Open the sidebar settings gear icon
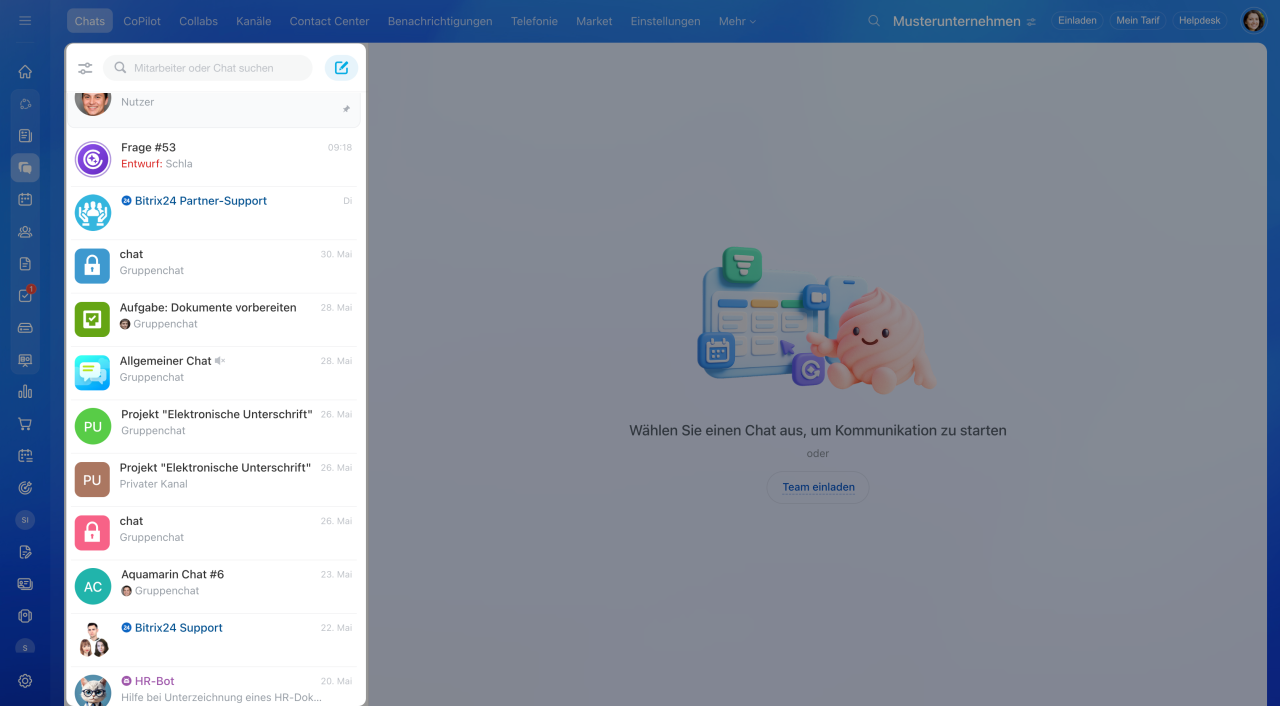 tap(25, 681)
